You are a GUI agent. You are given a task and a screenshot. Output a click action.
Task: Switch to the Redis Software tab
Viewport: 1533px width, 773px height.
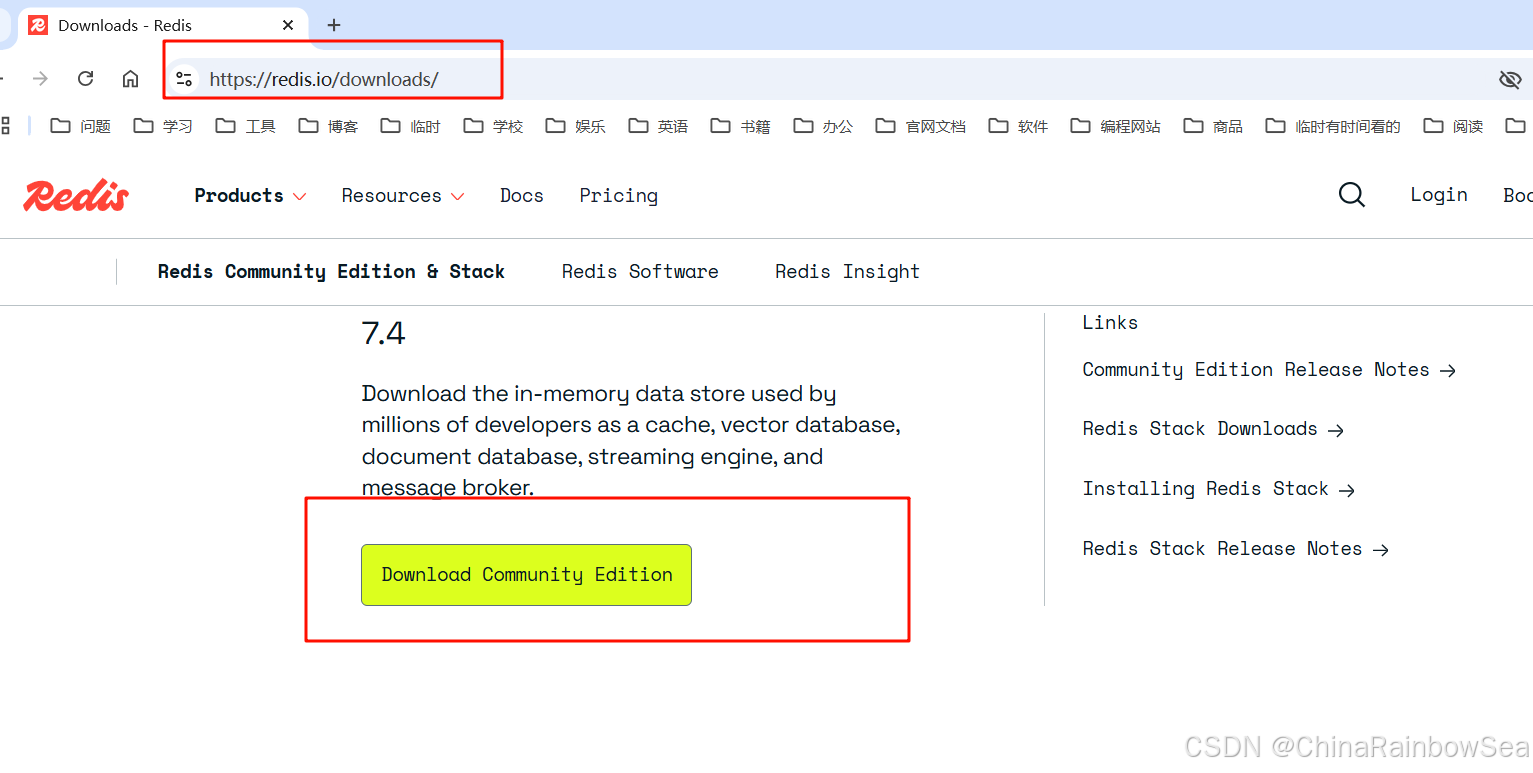(x=640, y=272)
